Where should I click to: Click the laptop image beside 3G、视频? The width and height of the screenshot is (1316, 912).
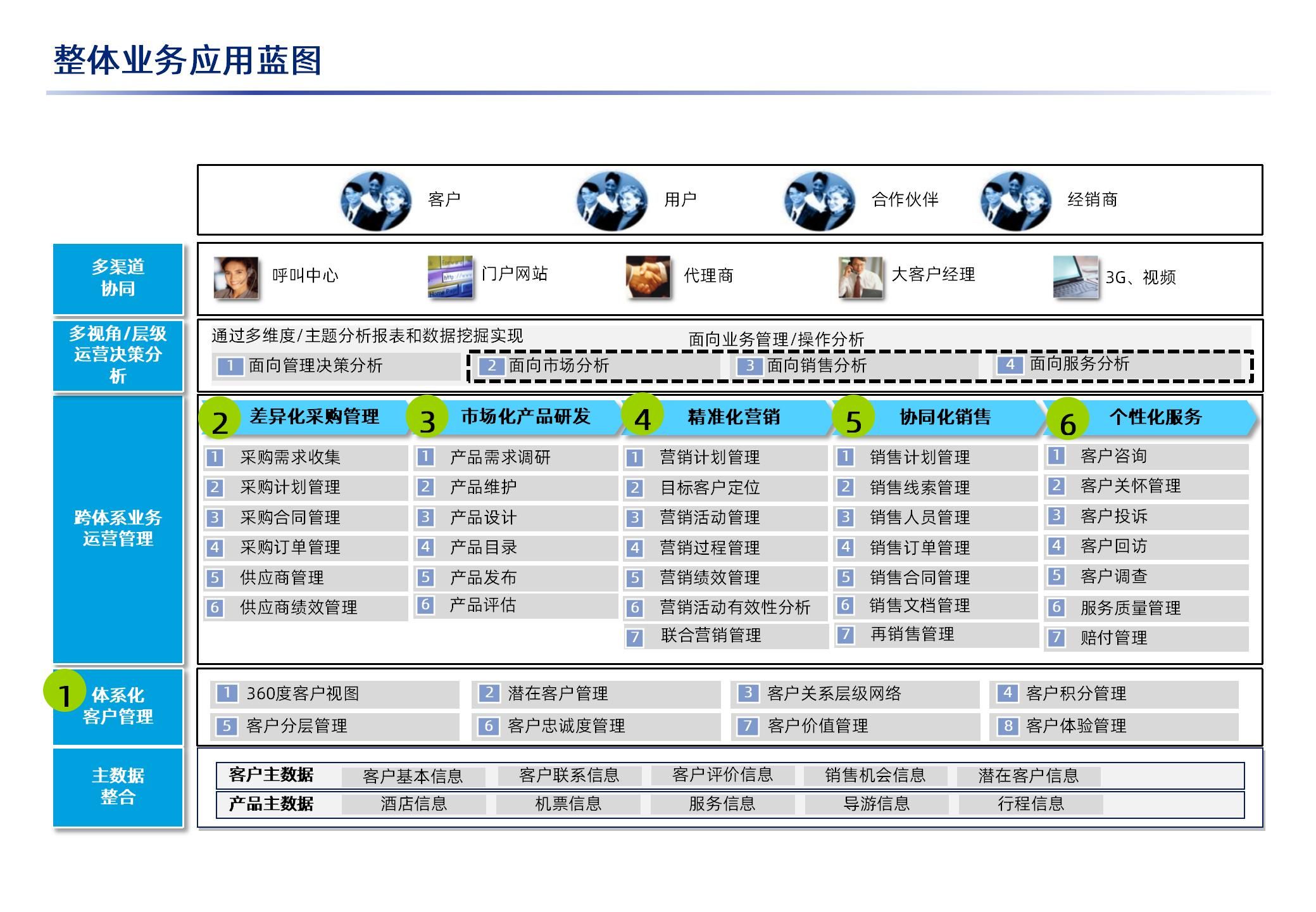[1075, 277]
